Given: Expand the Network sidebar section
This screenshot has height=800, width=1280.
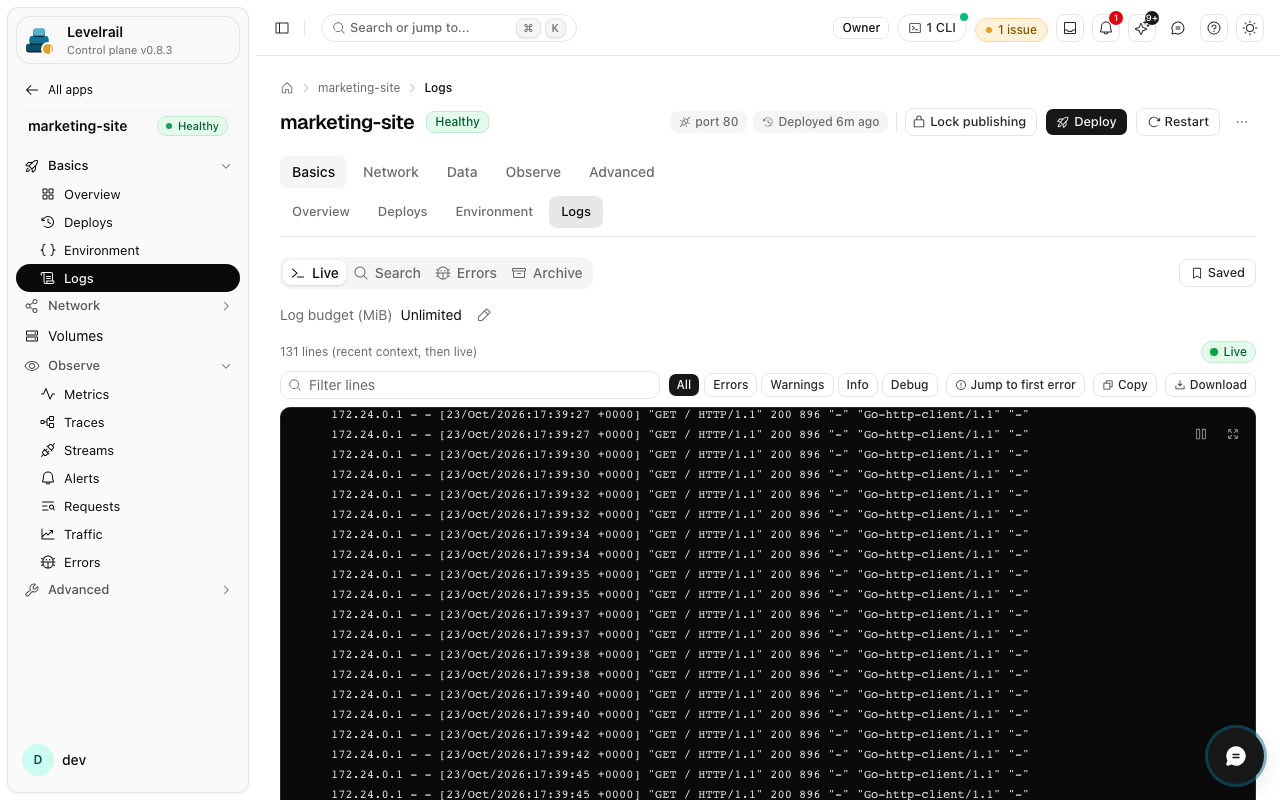Looking at the screenshot, I should tap(128, 306).
